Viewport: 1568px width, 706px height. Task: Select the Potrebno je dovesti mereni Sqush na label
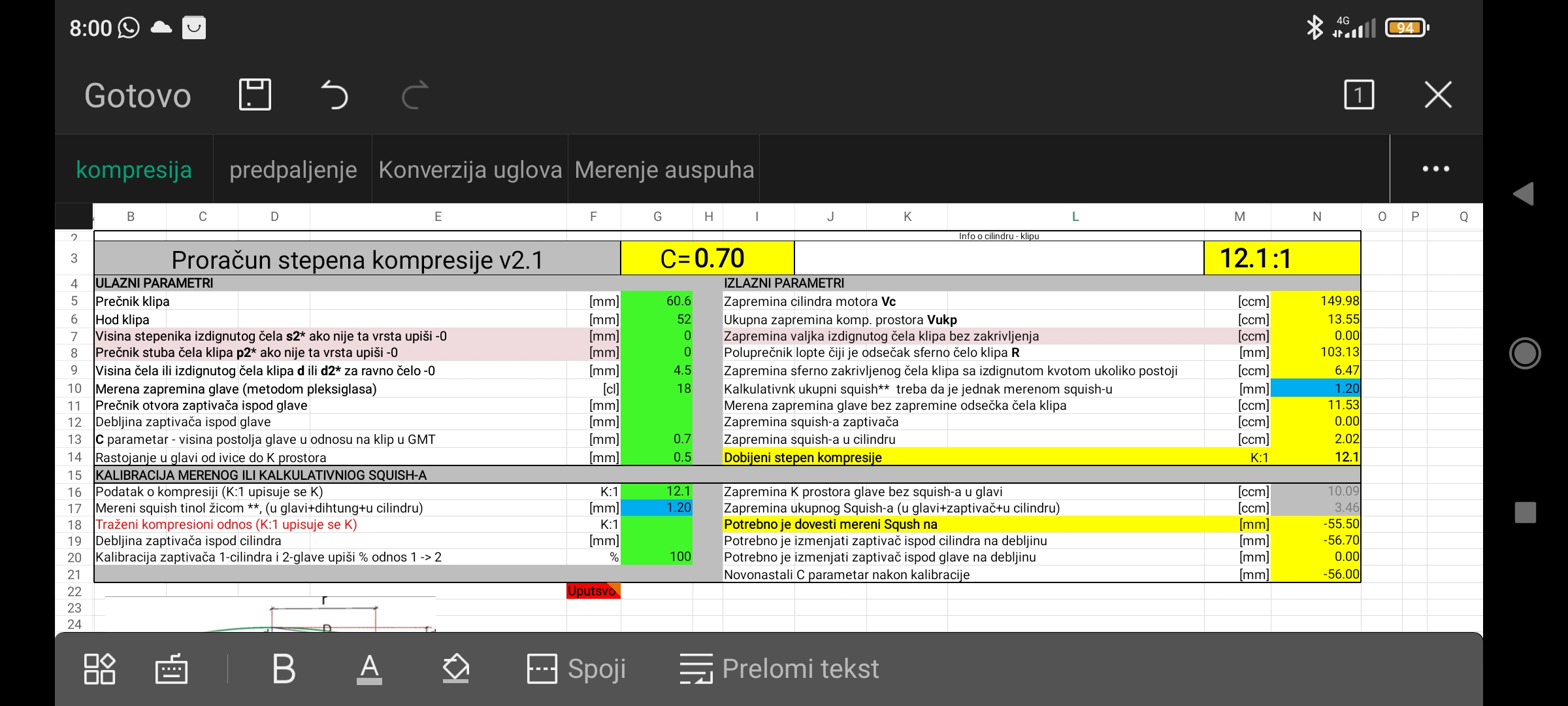[830, 524]
